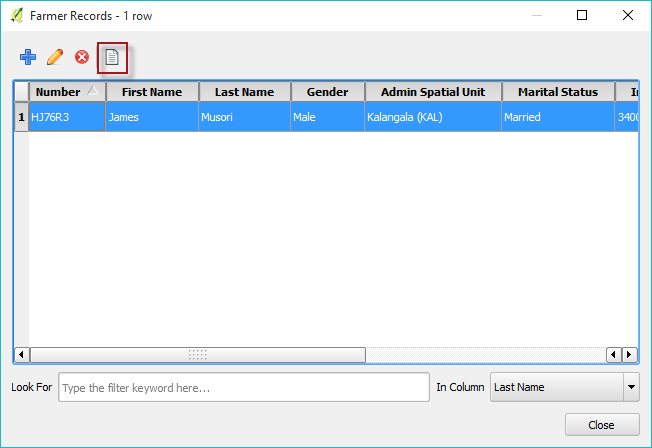The height and width of the screenshot is (448, 652).
Task: Select the Kalangala (KAL) cell
Action: pyautogui.click(x=433, y=117)
